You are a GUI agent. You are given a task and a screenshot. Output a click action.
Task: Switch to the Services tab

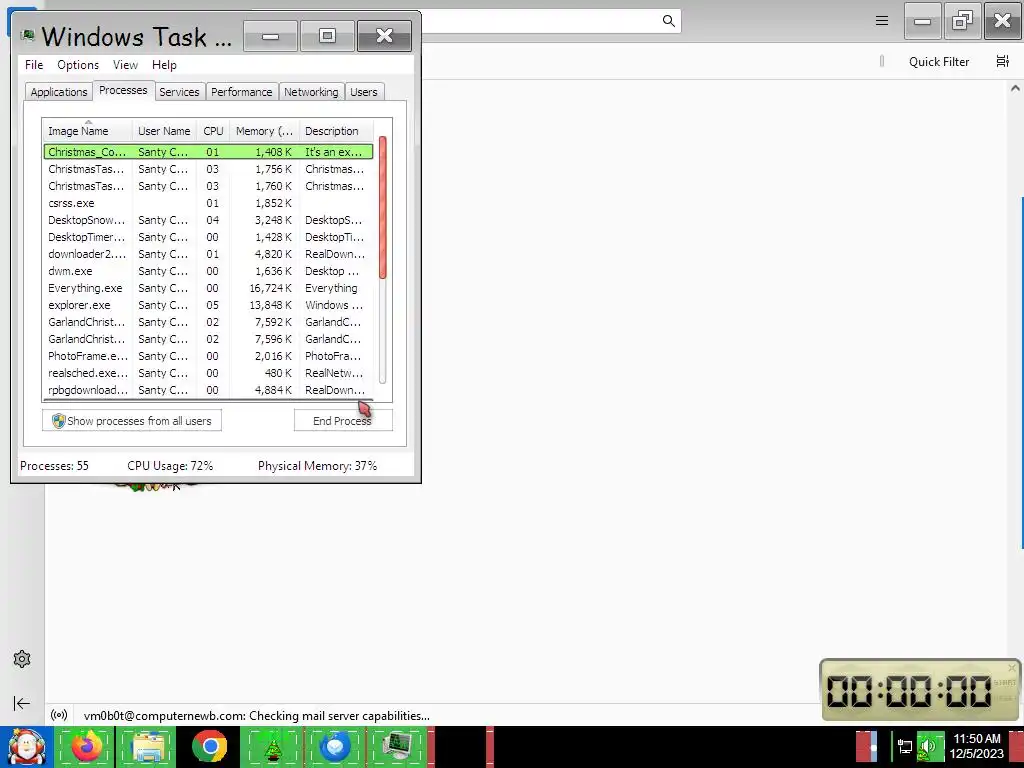point(179,92)
